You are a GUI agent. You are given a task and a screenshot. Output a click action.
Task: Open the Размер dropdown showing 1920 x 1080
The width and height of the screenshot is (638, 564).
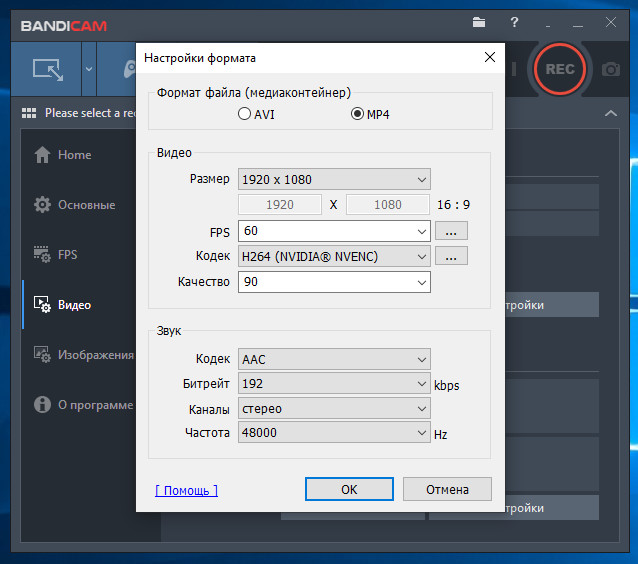coord(334,179)
